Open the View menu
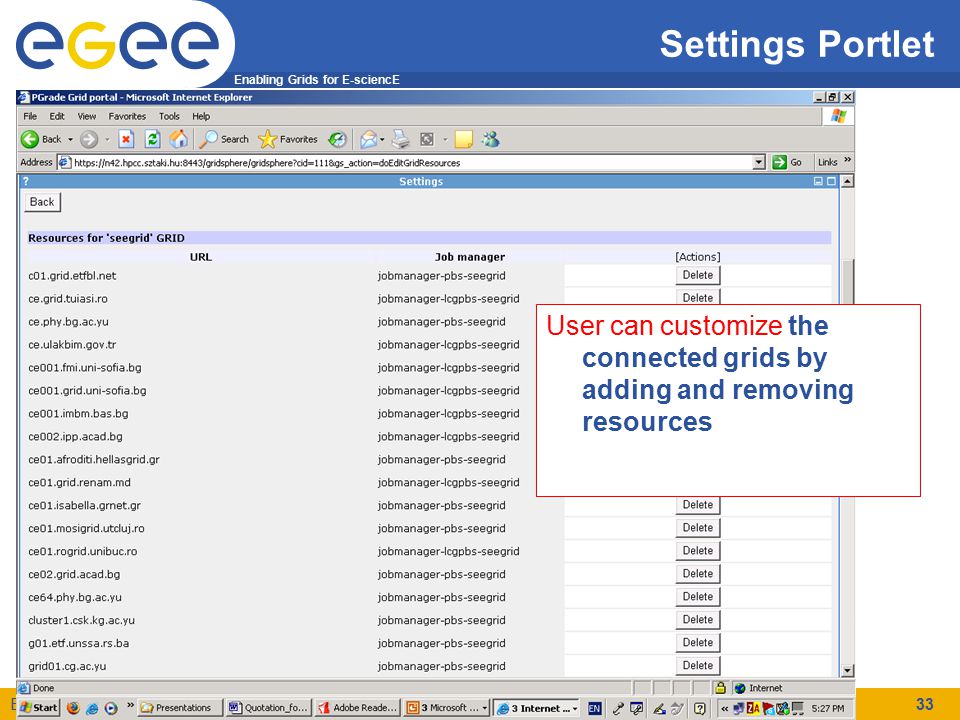Screen dimensions: 960x720 click(x=86, y=116)
